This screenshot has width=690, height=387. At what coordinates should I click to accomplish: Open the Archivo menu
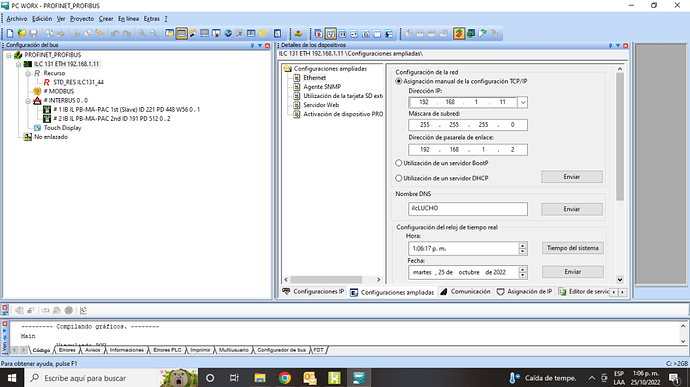click(x=17, y=18)
